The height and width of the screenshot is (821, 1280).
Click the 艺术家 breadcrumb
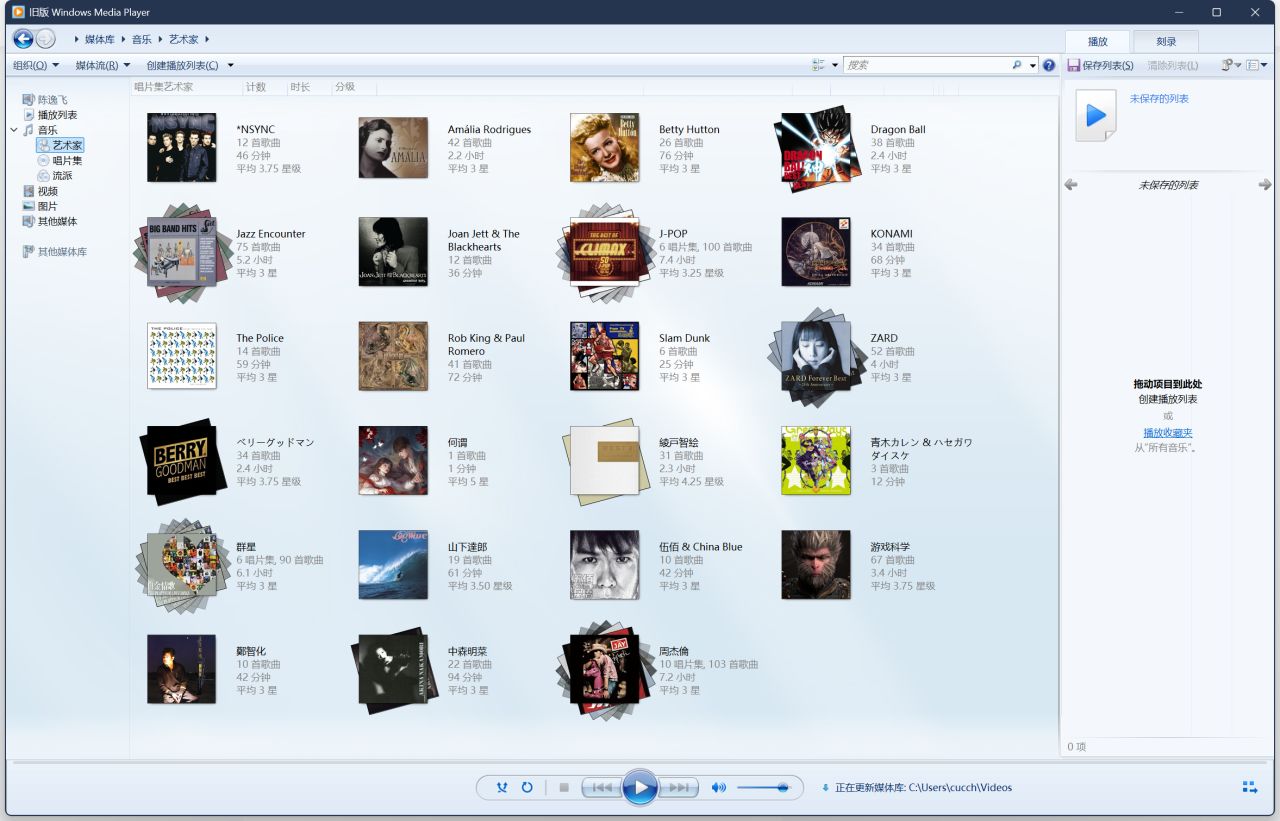(x=184, y=39)
